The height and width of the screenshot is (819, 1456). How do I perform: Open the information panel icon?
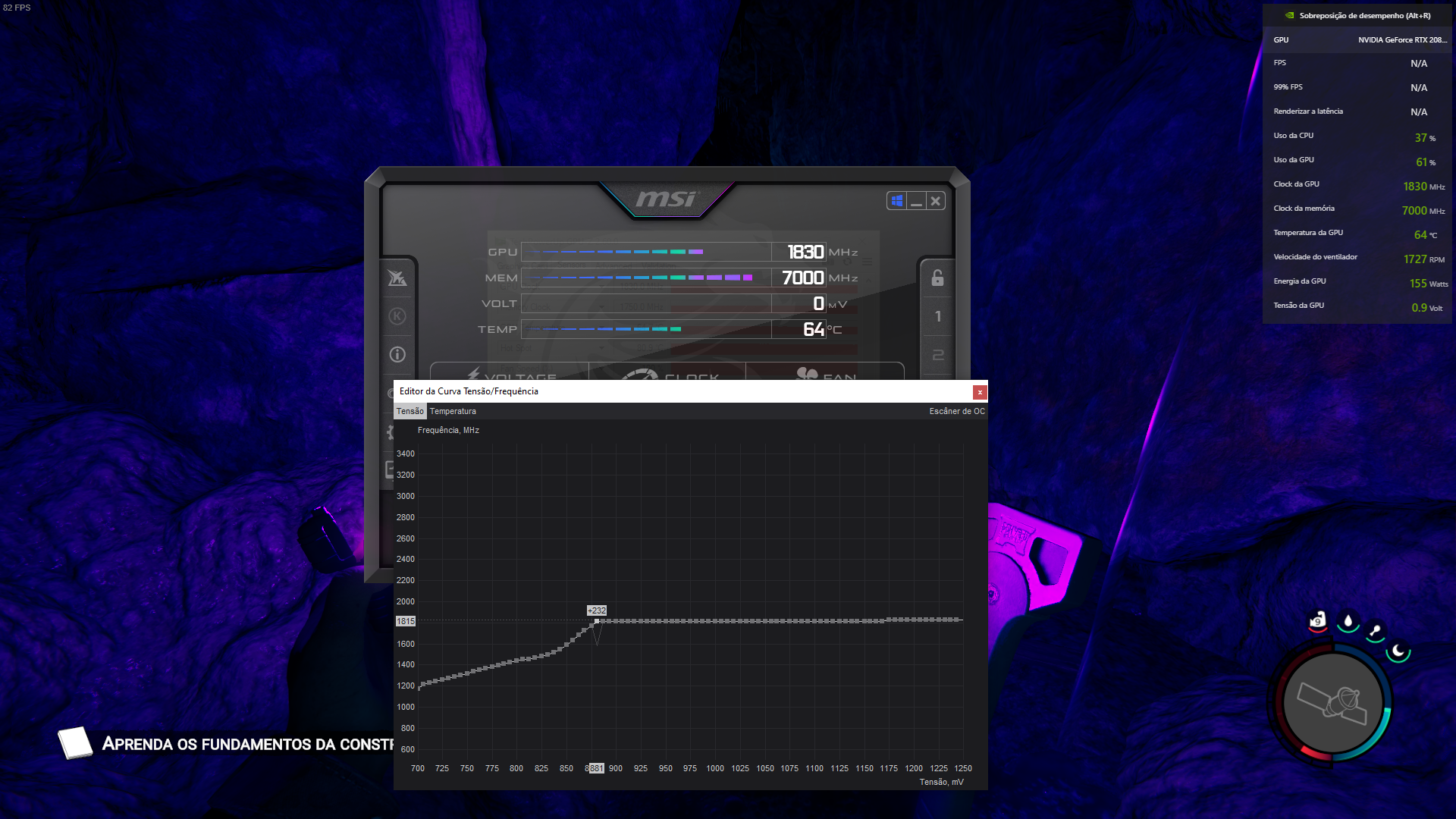point(397,354)
